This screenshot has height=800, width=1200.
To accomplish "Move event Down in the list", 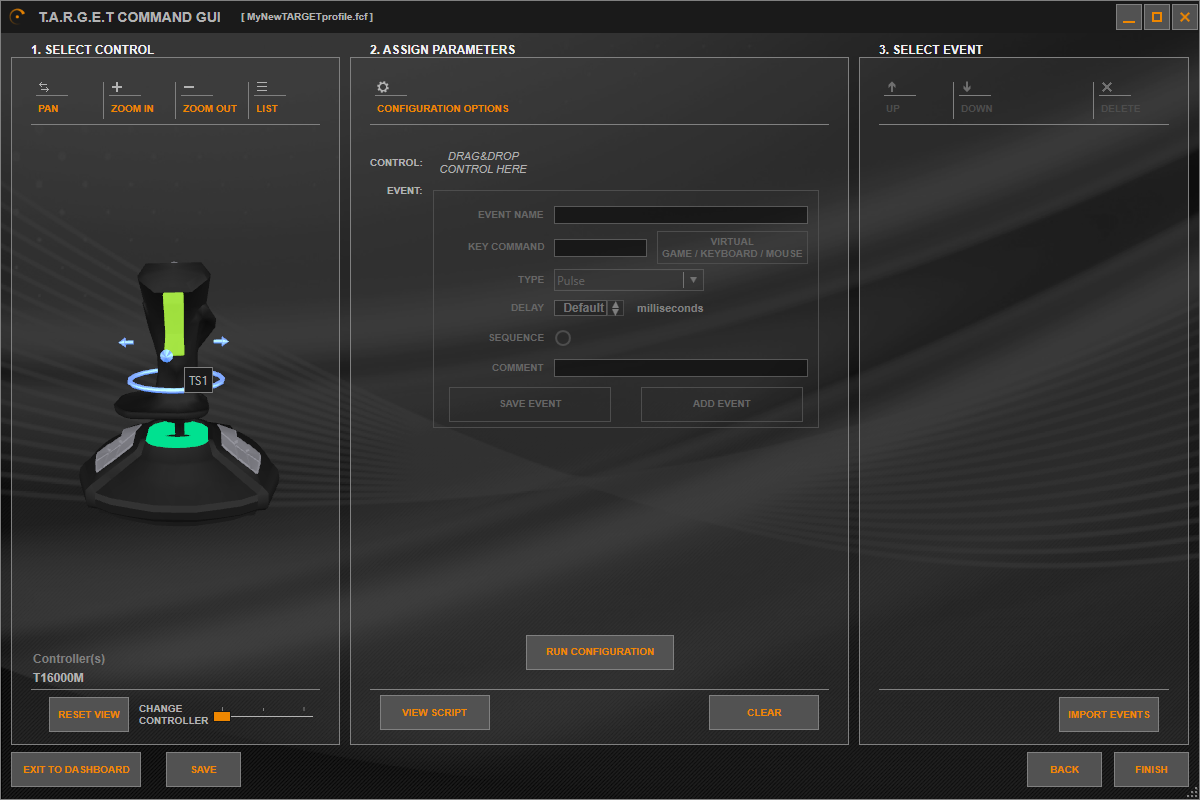I will click(x=976, y=97).
